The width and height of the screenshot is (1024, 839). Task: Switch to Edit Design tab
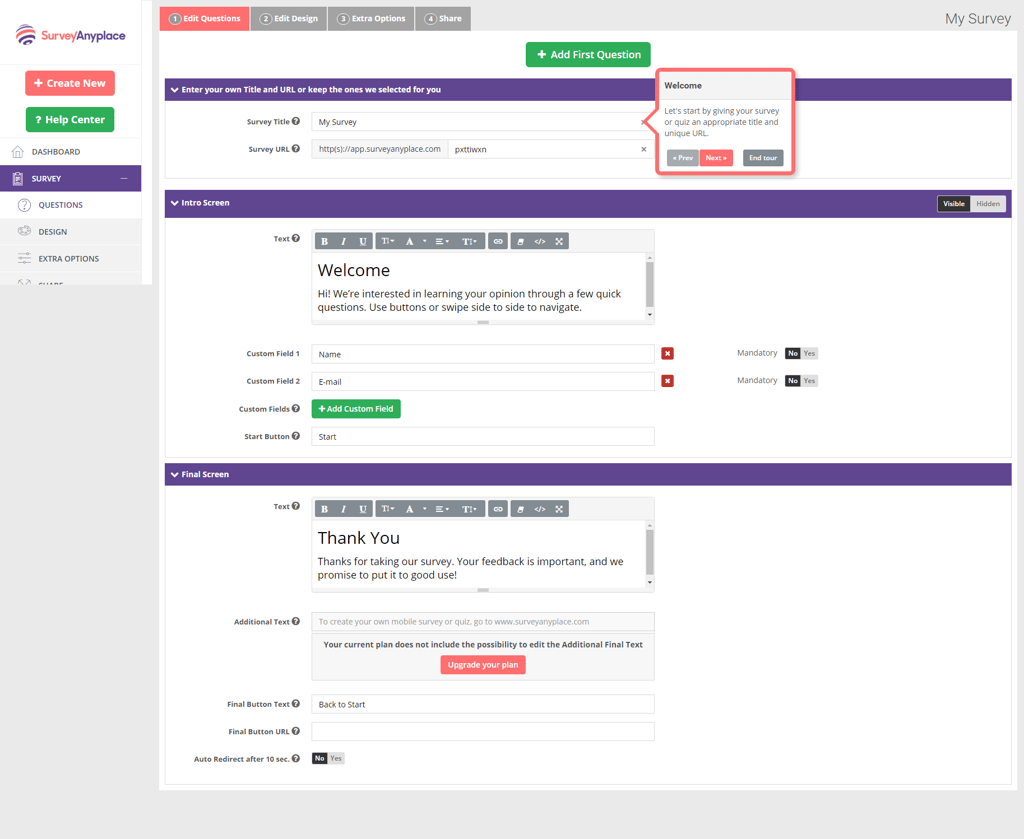(289, 18)
